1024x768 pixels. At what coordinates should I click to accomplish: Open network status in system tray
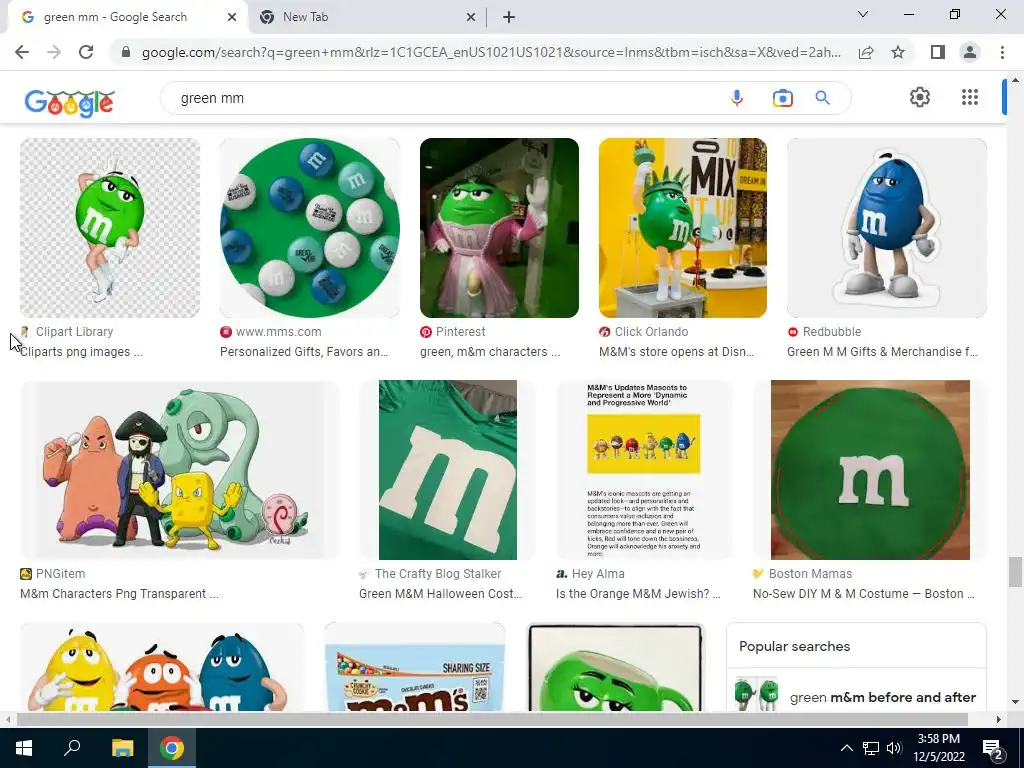(x=871, y=748)
